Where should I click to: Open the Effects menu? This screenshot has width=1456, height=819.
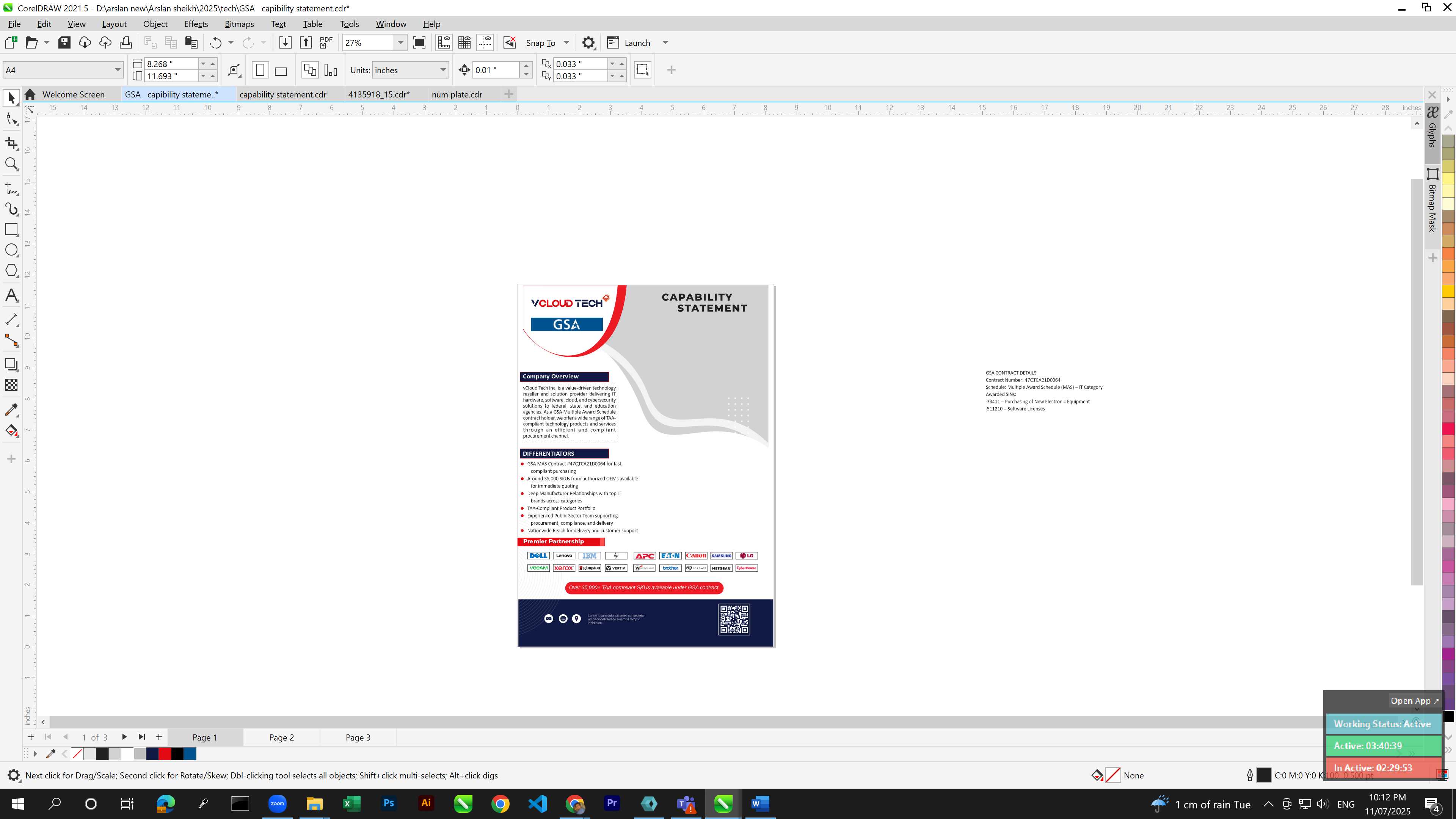[x=196, y=24]
